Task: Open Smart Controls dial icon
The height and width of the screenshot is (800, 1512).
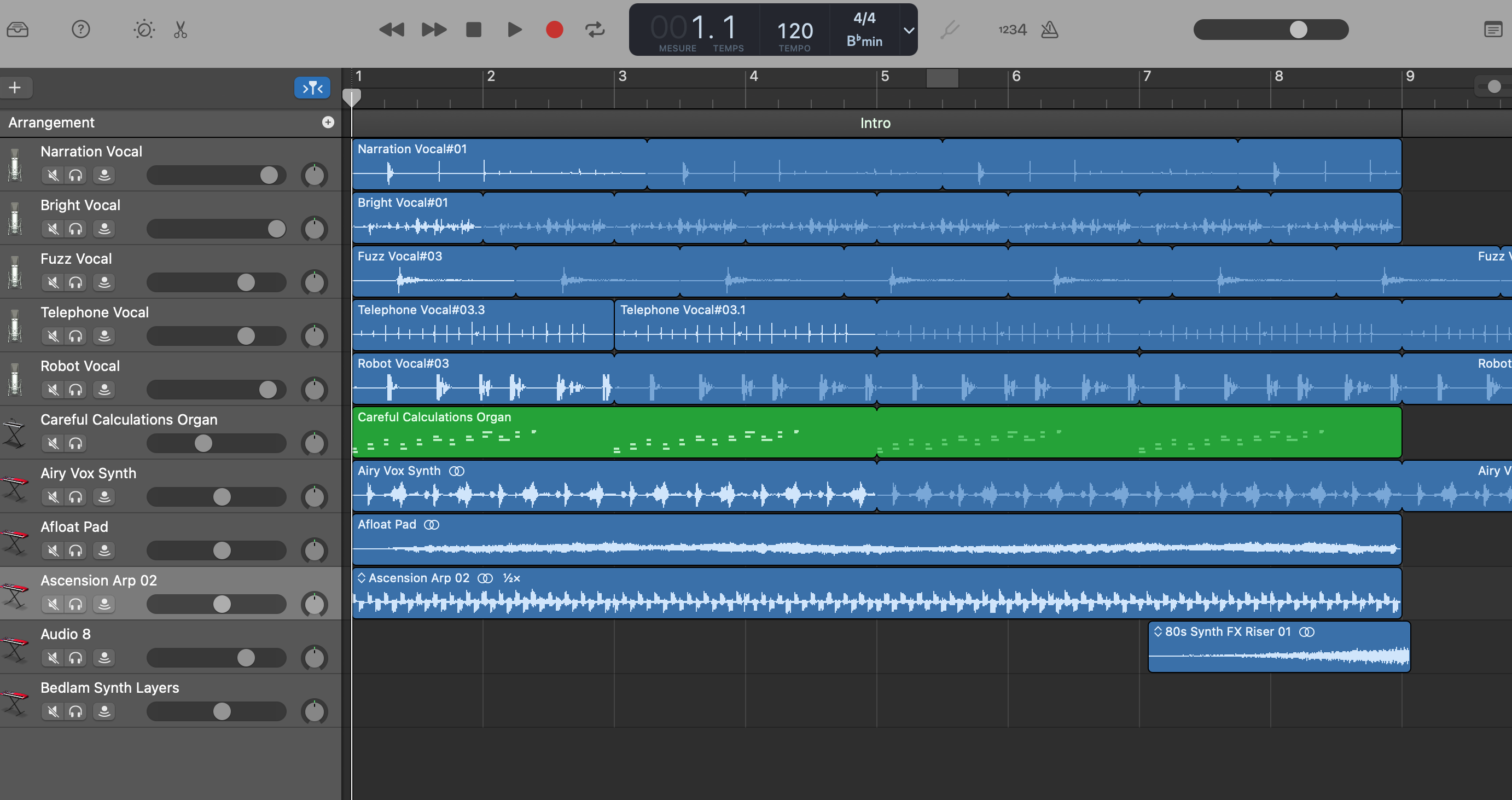Action: (144, 30)
